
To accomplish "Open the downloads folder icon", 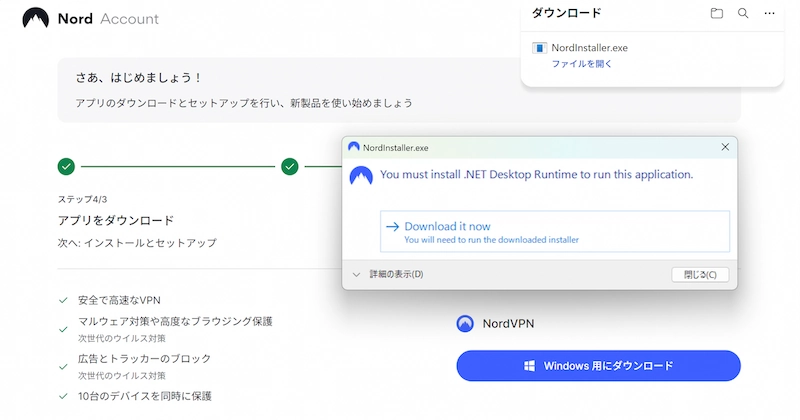I will (x=717, y=13).
